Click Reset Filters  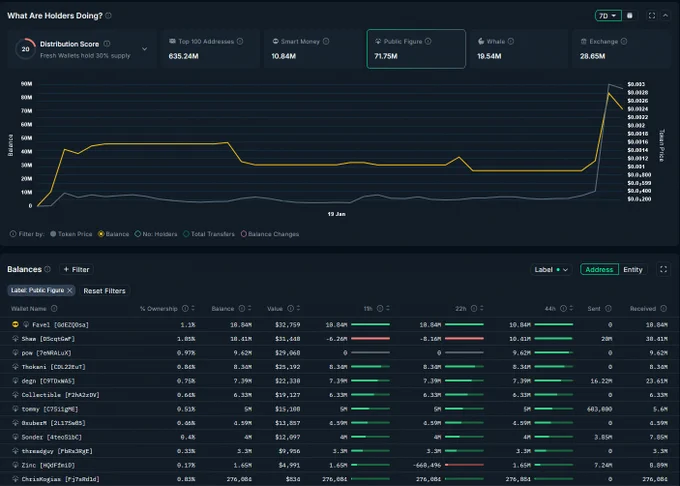click(105, 290)
